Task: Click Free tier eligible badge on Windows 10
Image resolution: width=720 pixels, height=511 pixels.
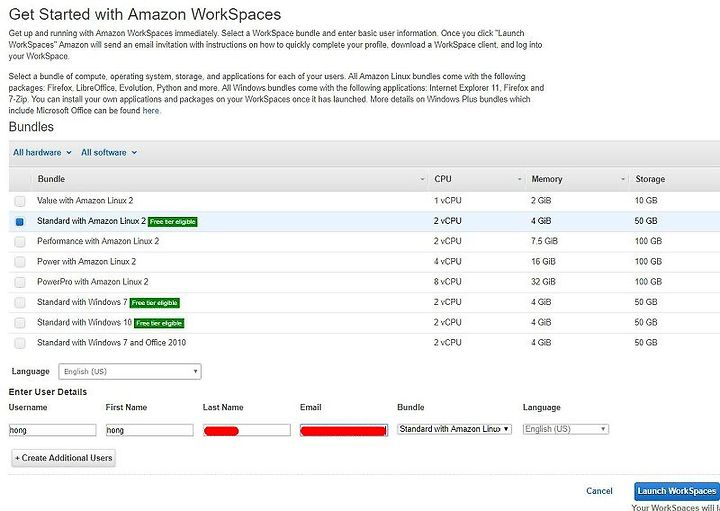Action: [x=159, y=323]
